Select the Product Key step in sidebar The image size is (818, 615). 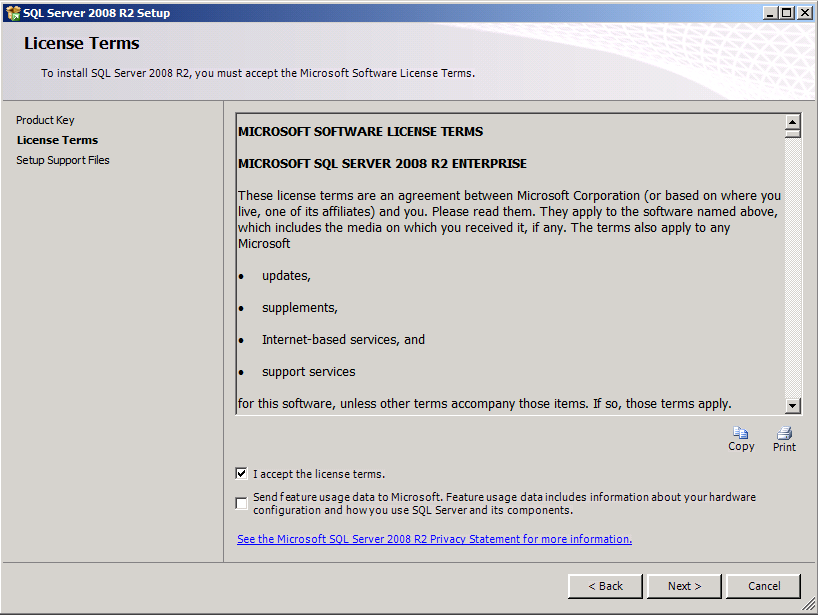click(x=45, y=120)
